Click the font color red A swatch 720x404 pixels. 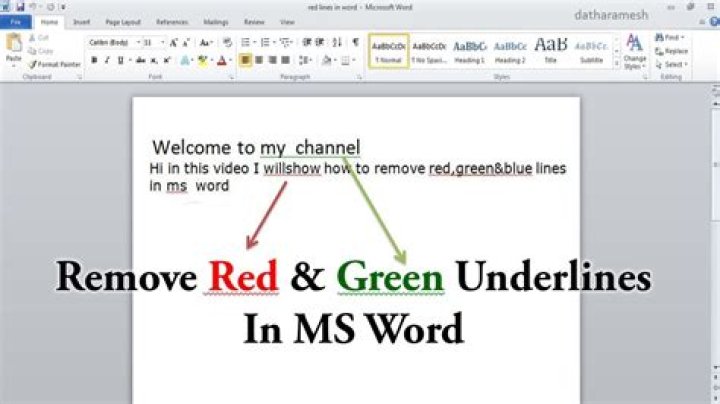[x=222, y=60]
